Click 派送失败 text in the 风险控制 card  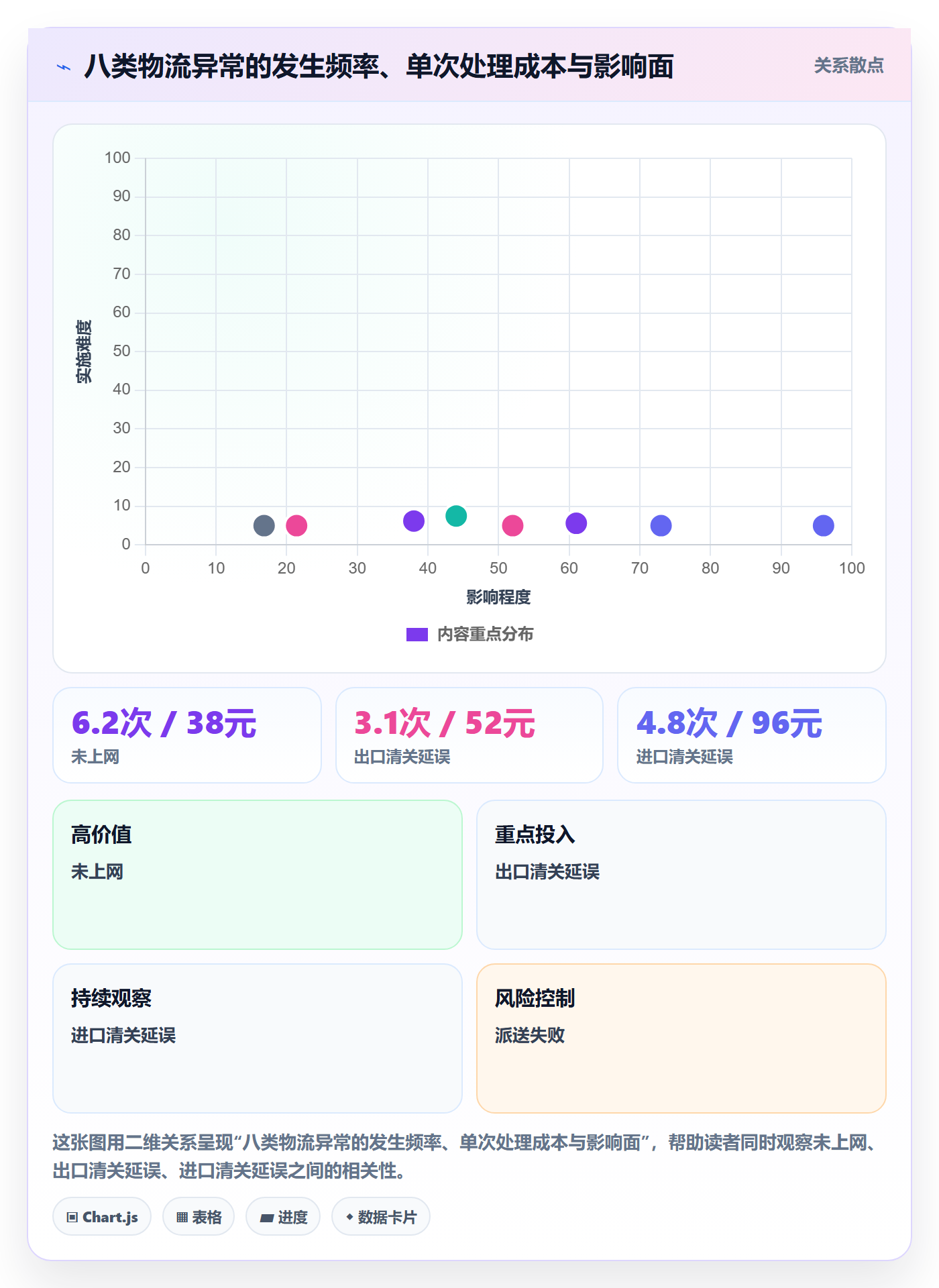point(530,1035)
